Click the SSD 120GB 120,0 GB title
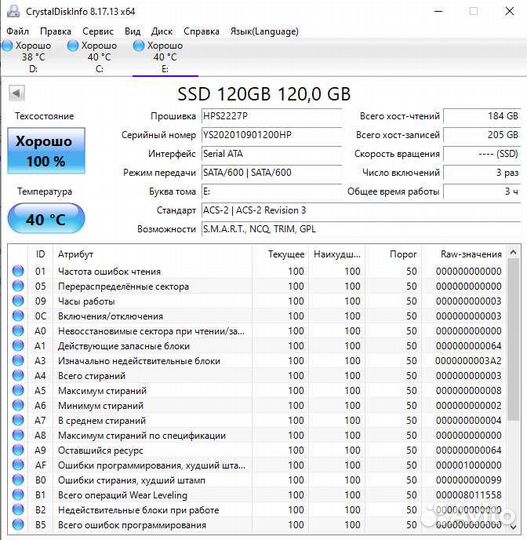 pos(264,94)
